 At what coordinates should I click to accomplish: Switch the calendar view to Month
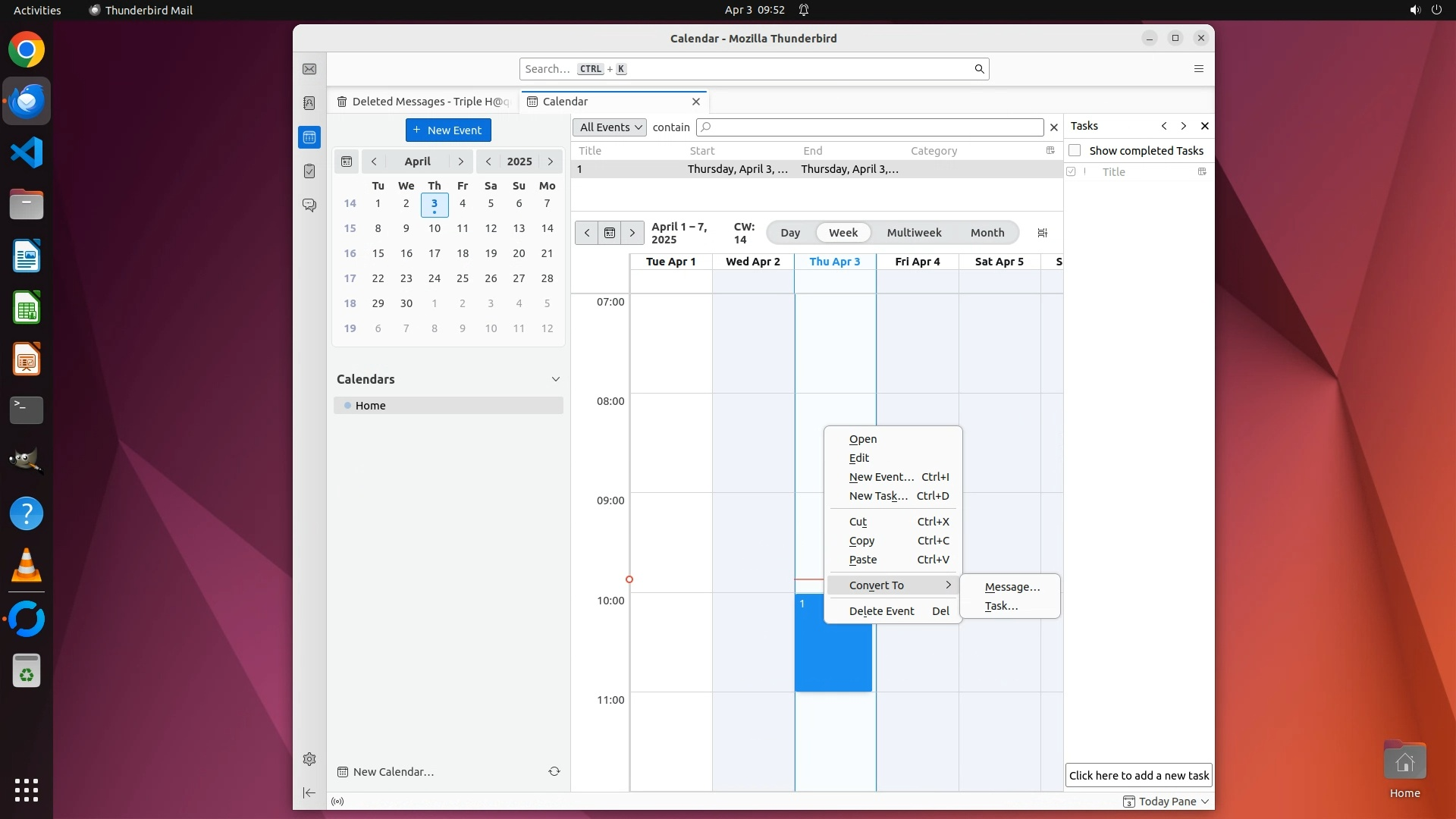pyautogui.click(x=987, y=233)
